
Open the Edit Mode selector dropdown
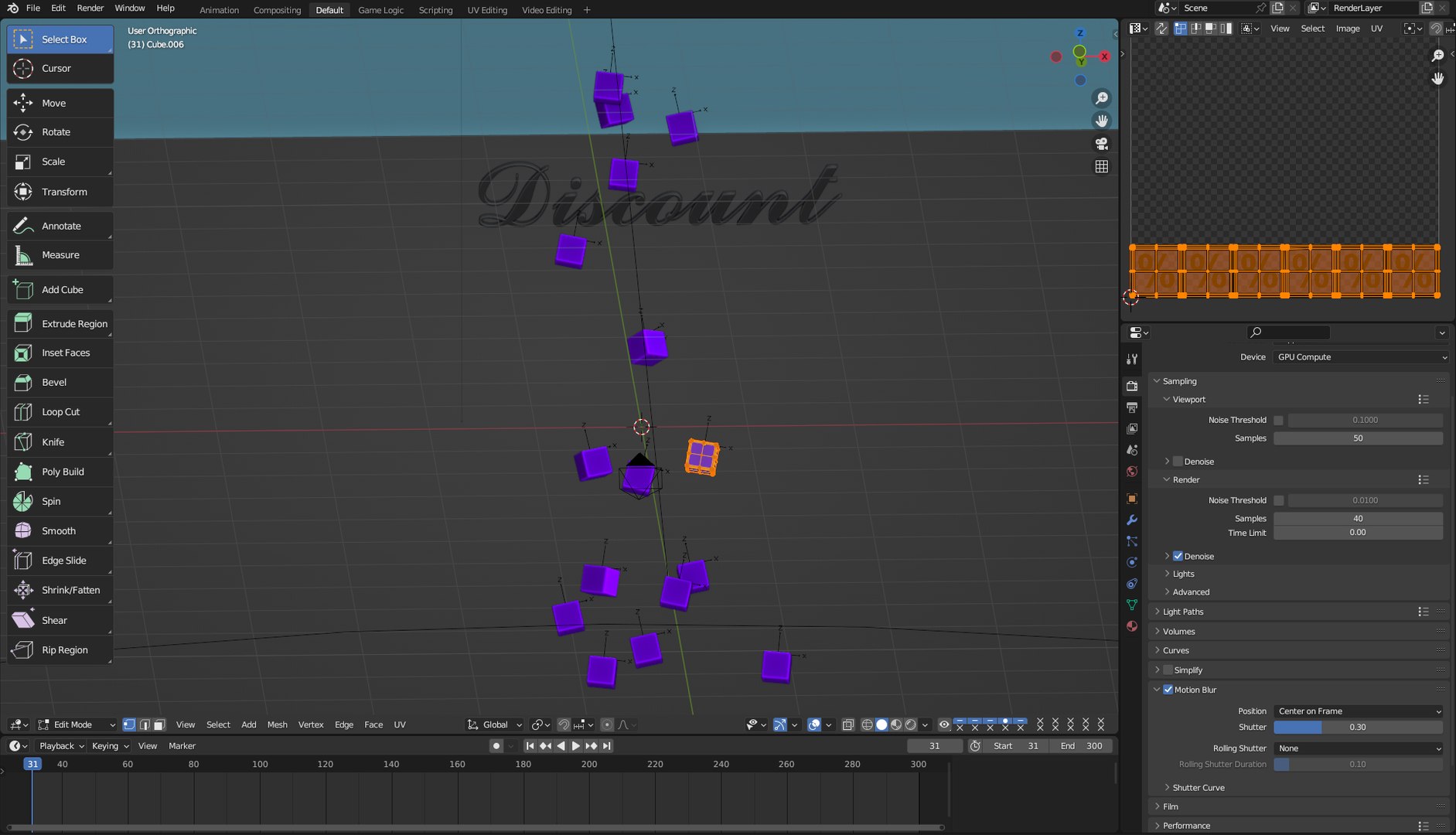click(77, 724)
